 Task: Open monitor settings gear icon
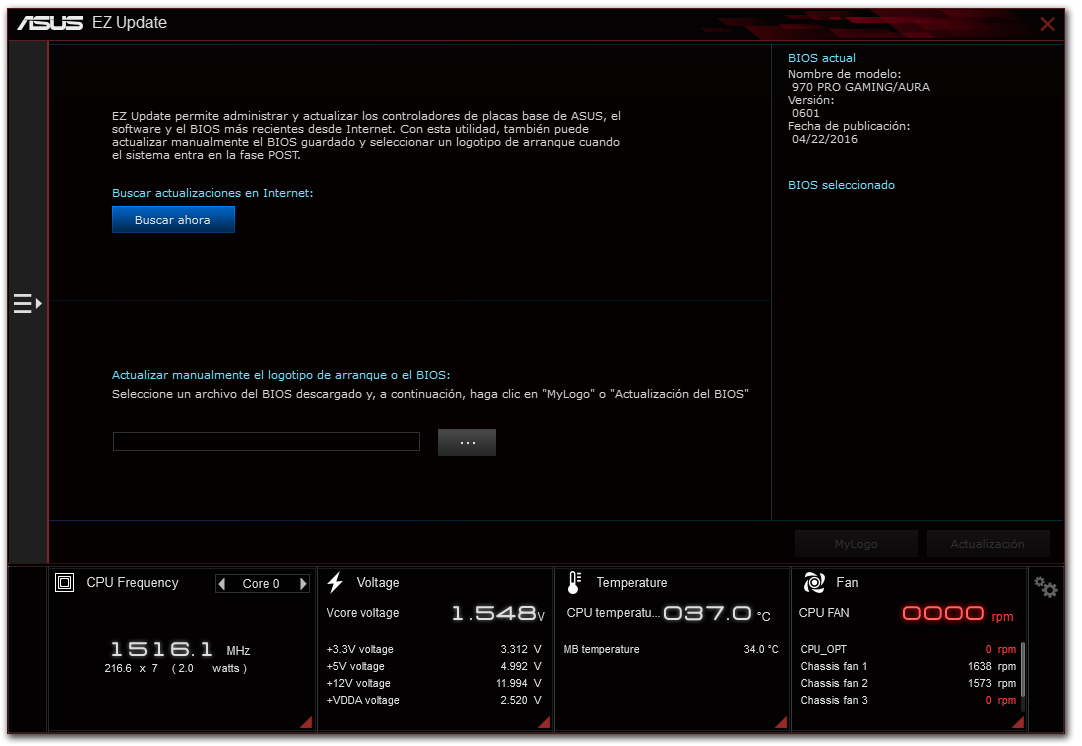[x=1045, y=587]
